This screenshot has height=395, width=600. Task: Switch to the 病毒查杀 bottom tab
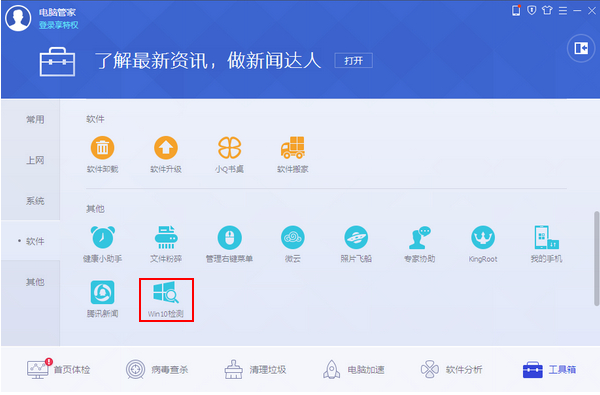click(157, 370)
